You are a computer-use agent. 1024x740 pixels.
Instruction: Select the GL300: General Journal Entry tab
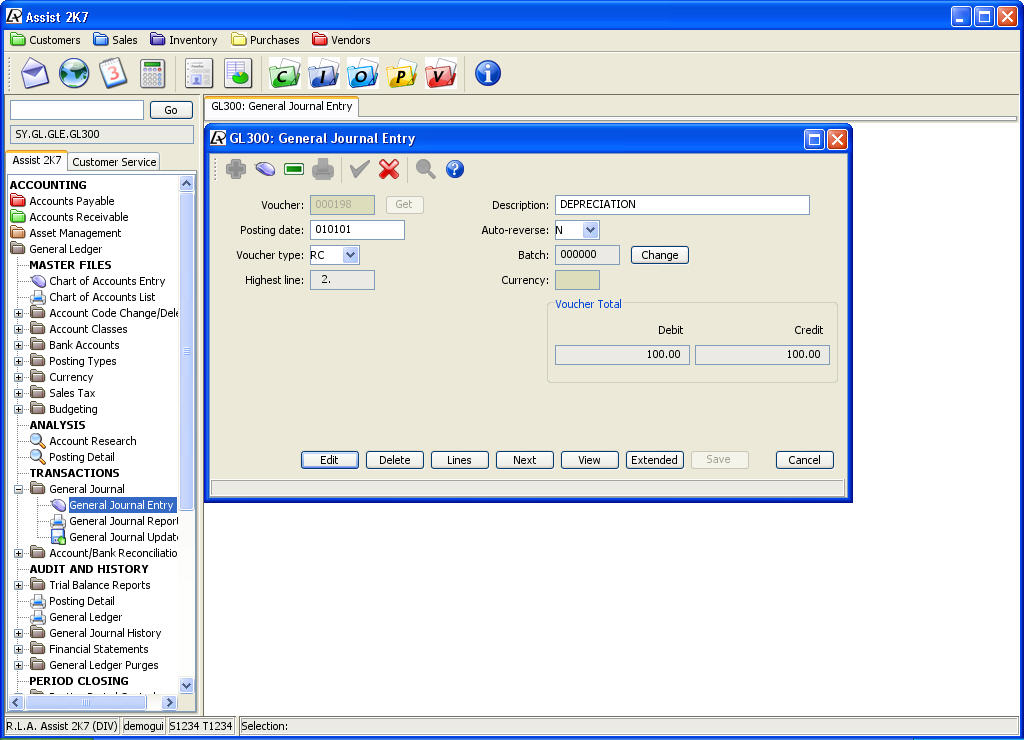(281, 106)
